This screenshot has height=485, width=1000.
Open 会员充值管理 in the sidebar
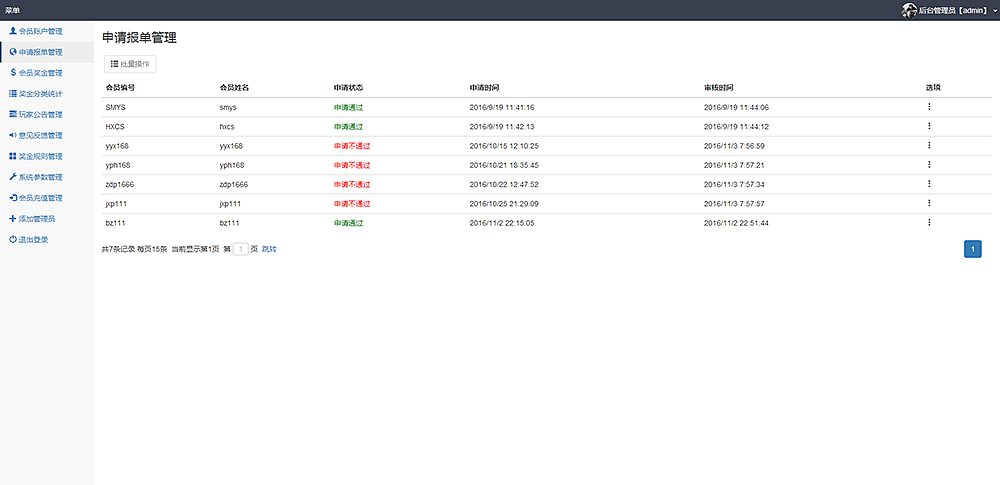(47, 198)
